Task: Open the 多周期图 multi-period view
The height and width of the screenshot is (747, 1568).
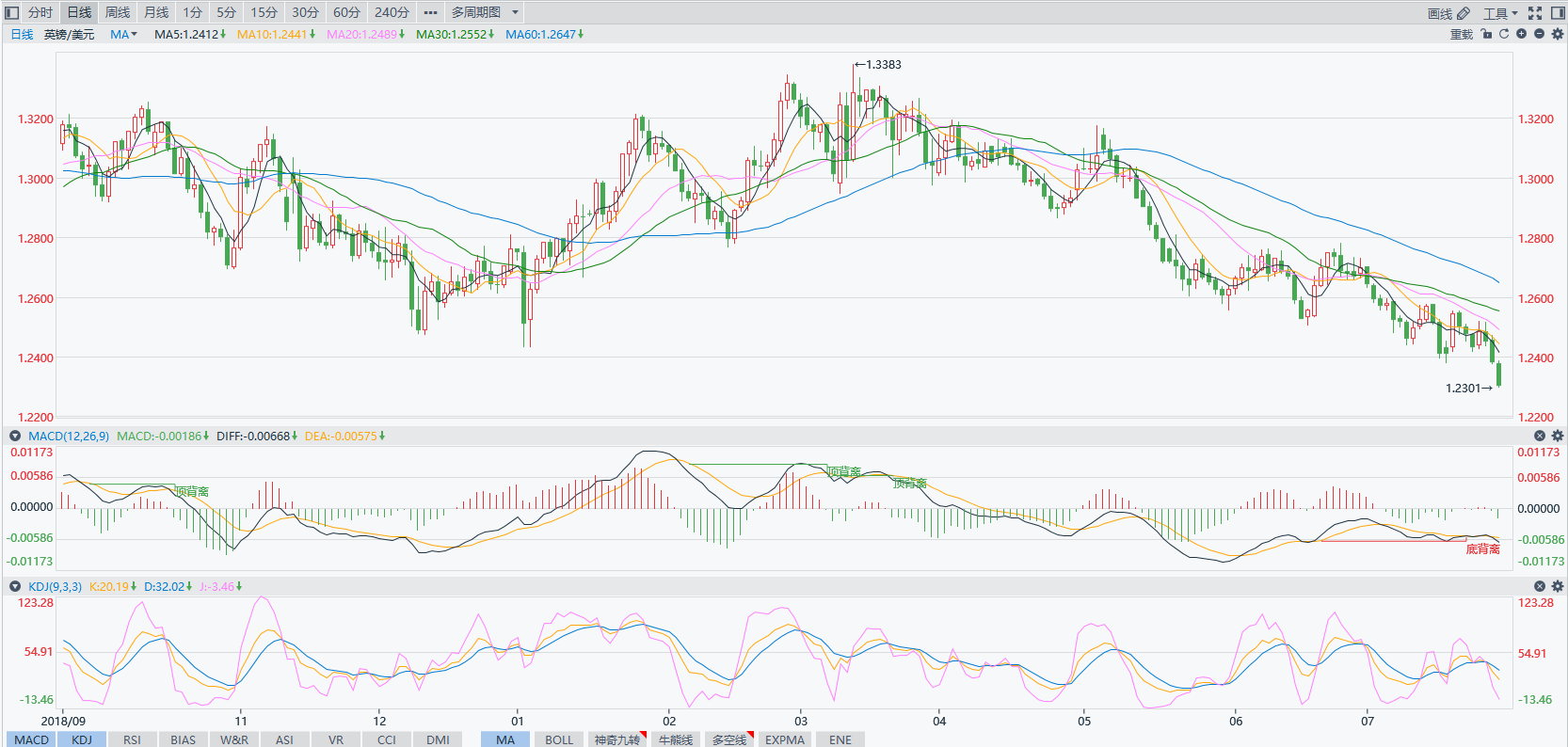Action: click(475, 12)
